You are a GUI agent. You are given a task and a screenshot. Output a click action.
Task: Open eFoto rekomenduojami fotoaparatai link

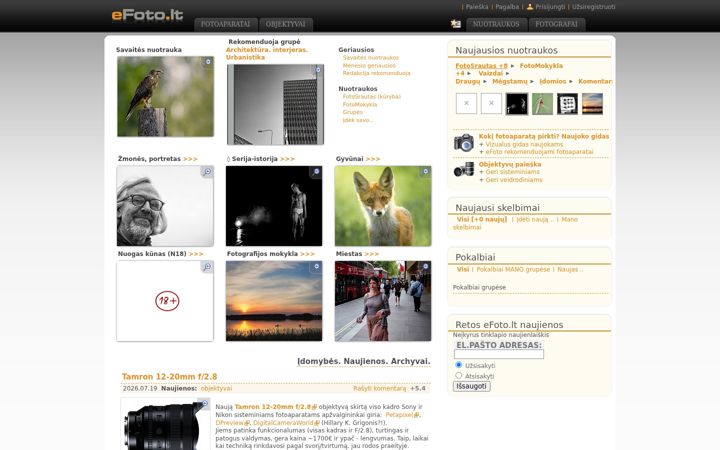(x=539, y=152)
